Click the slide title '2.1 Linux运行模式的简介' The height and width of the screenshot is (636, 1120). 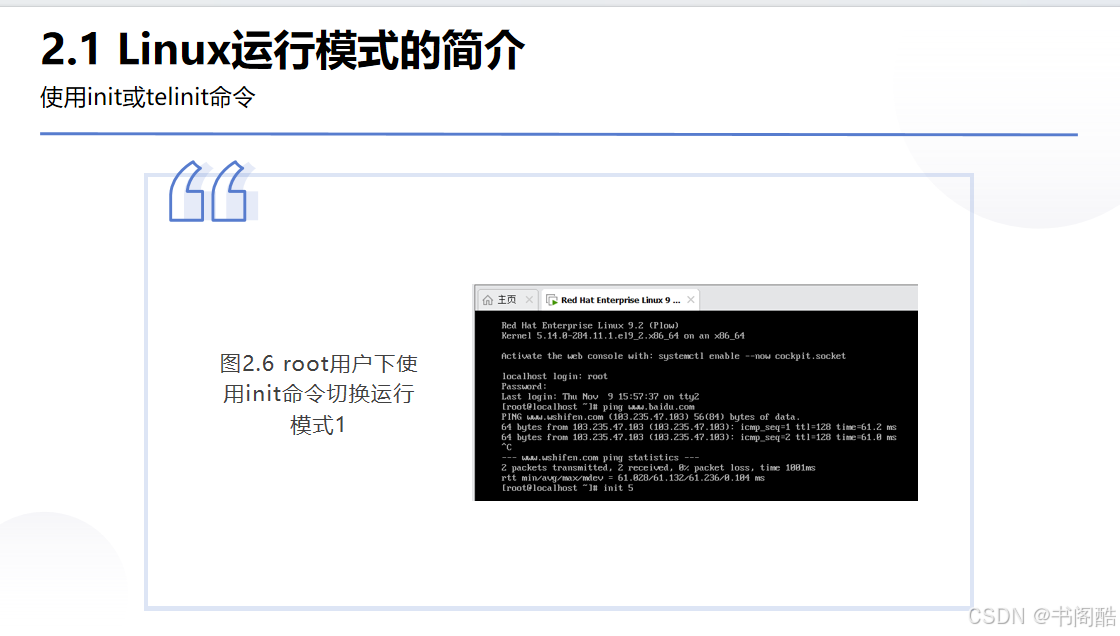click(x=283, y=50)
